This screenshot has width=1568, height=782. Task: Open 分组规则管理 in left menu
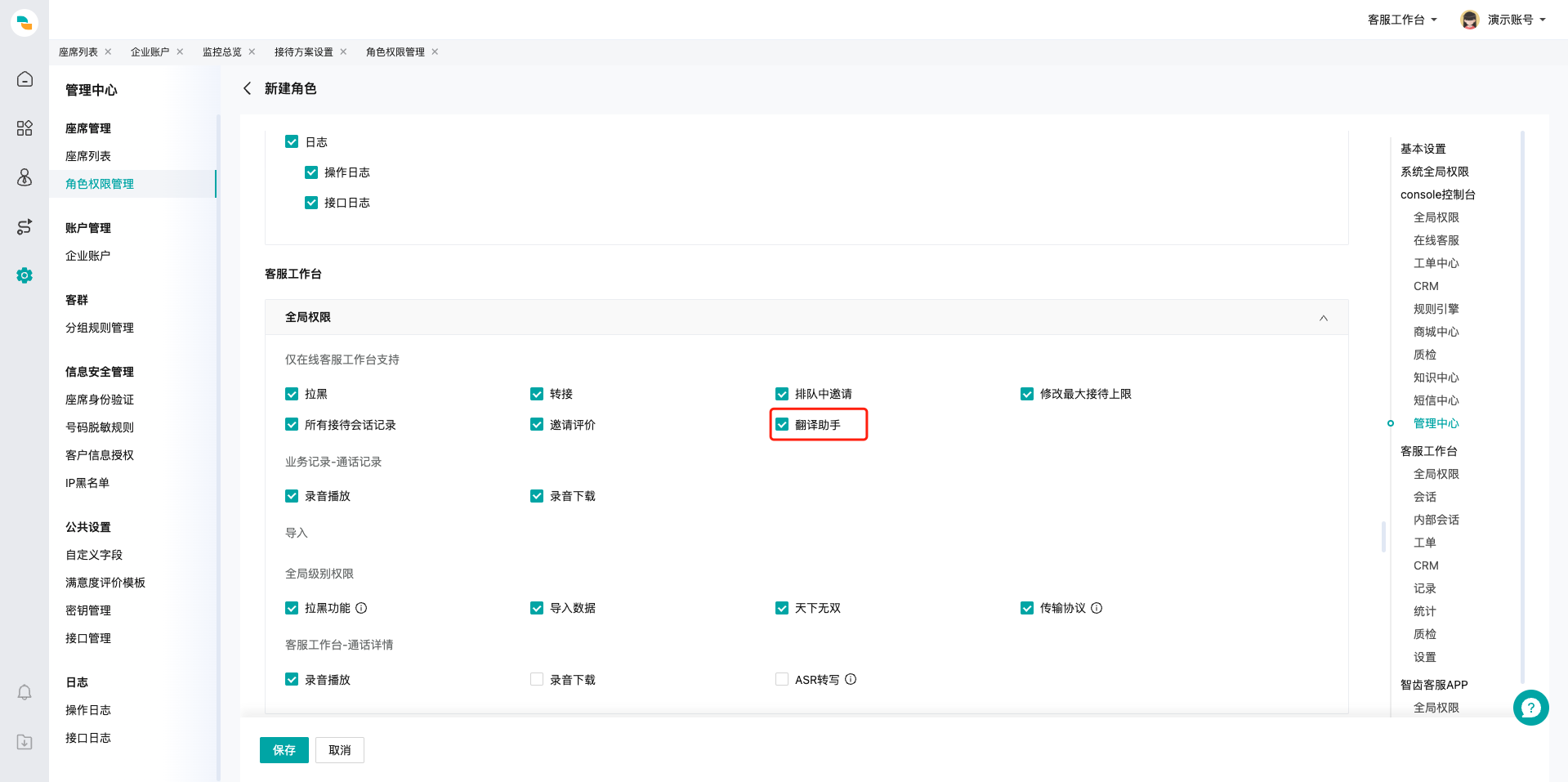100,328
